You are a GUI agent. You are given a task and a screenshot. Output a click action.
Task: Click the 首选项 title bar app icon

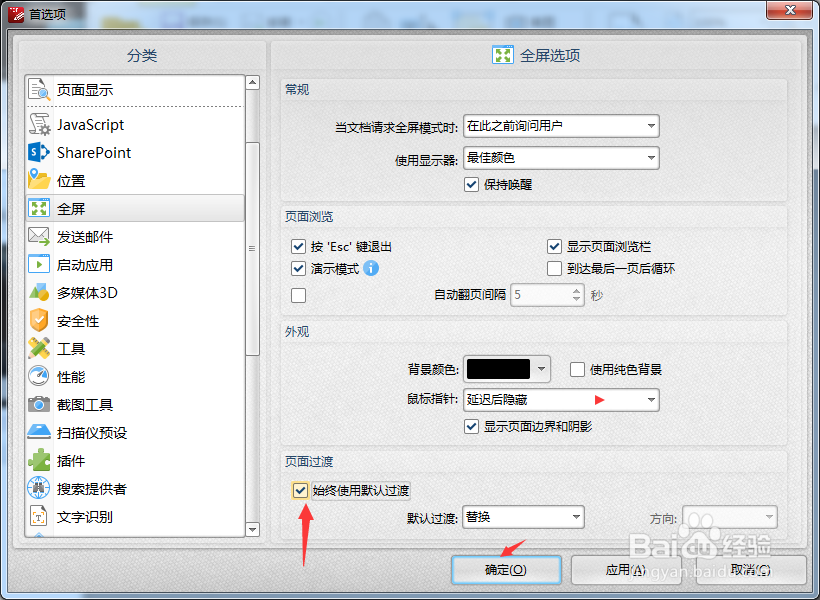[16, 14]
